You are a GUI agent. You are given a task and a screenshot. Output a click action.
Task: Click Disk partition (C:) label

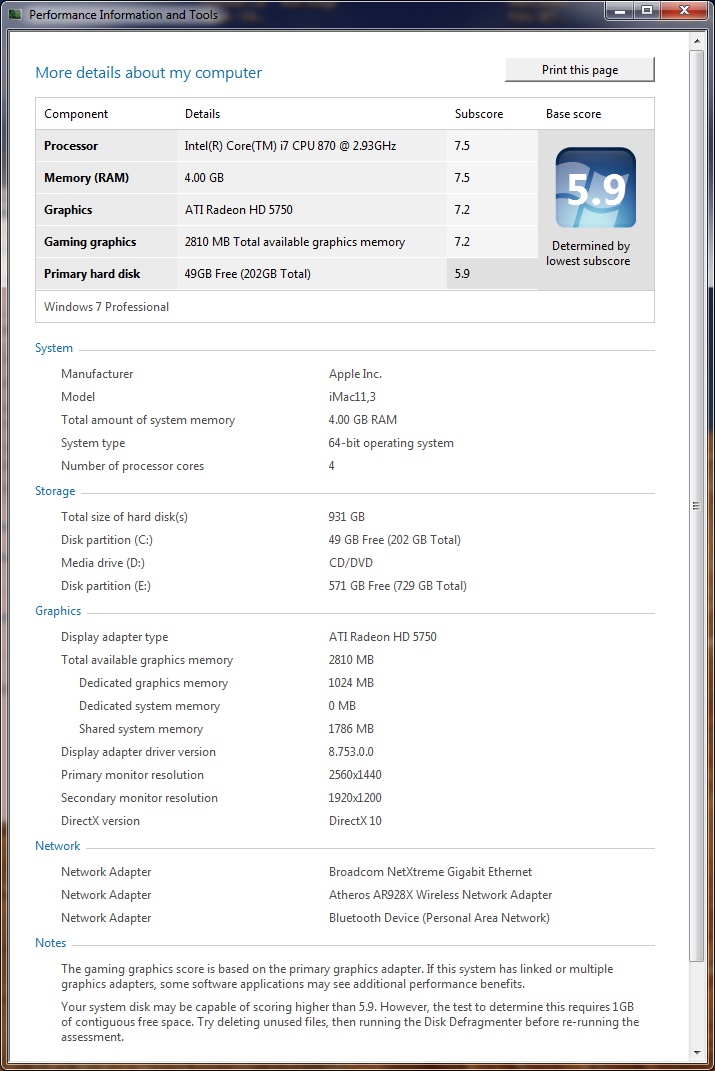coord(107,540)
